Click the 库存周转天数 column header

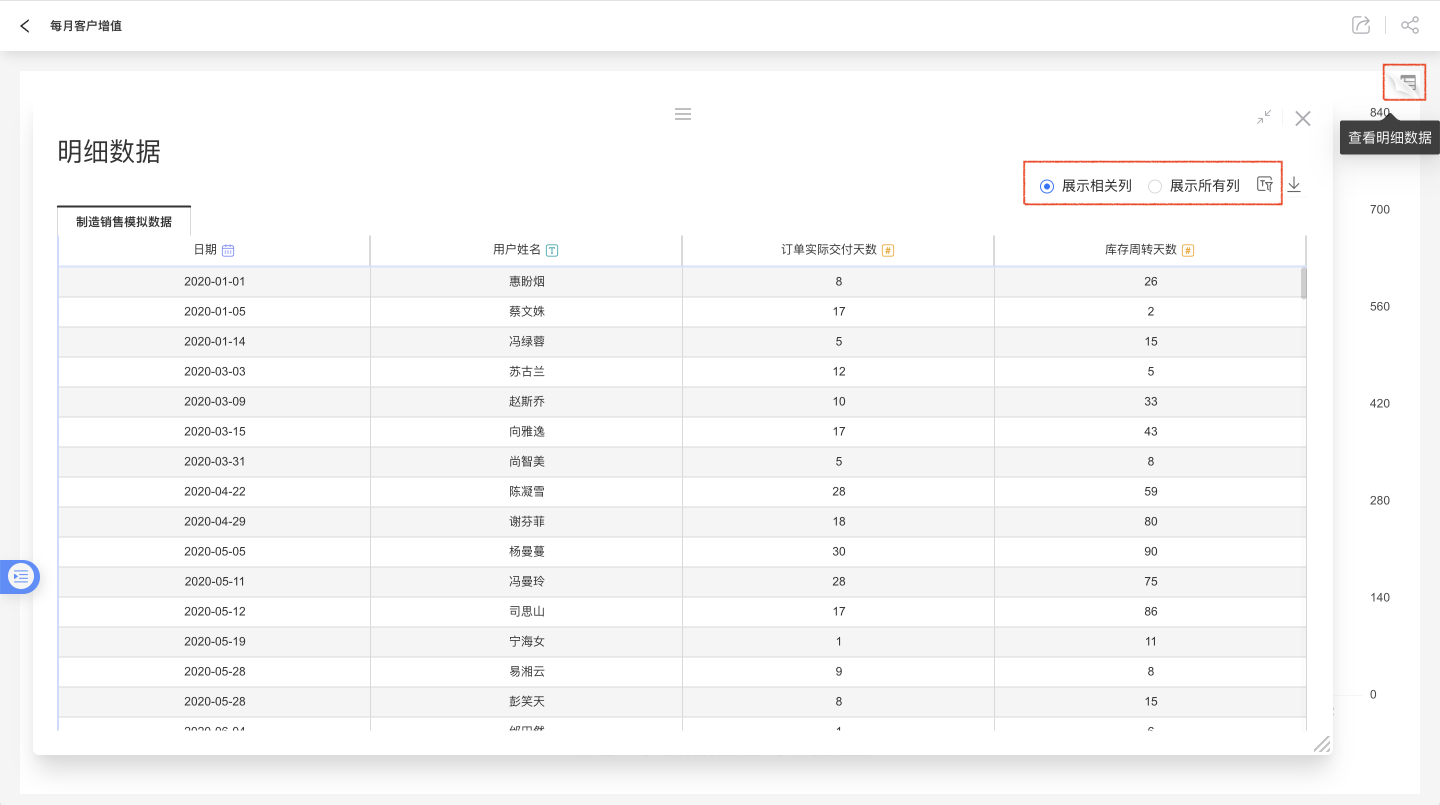point(1141,250)
